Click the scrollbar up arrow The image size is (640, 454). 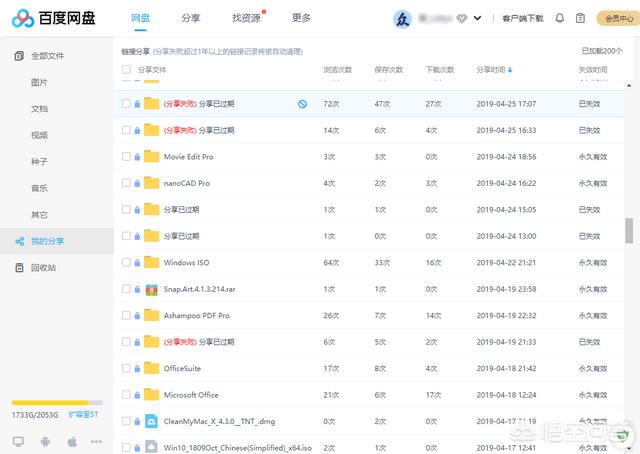629,85
